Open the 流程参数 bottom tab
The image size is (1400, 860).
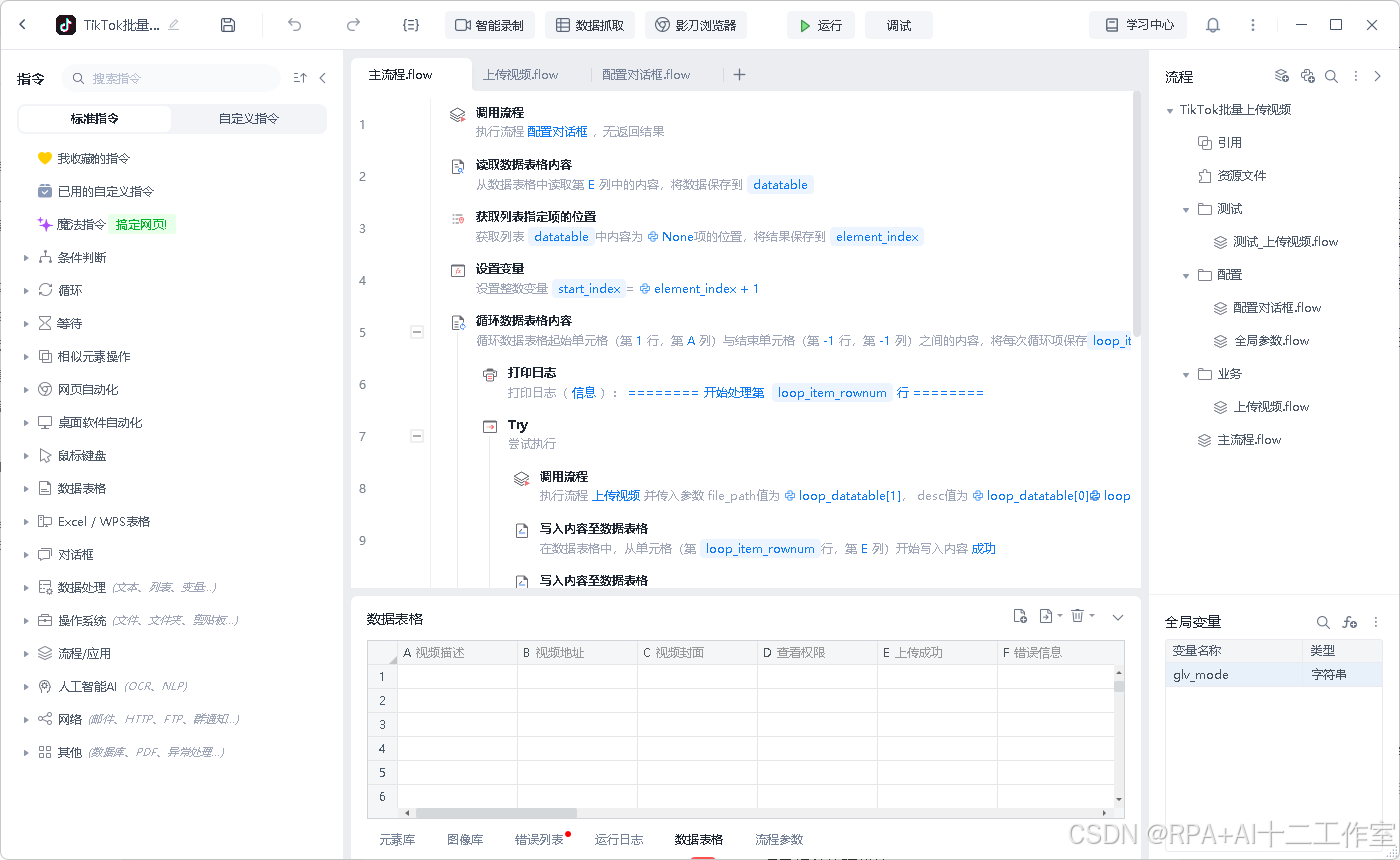(x=779, y=839)
